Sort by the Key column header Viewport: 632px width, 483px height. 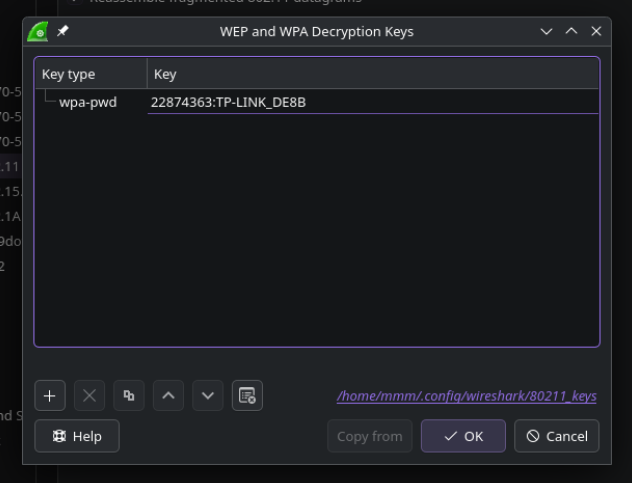pyautogui.click(x=370, y=74)
